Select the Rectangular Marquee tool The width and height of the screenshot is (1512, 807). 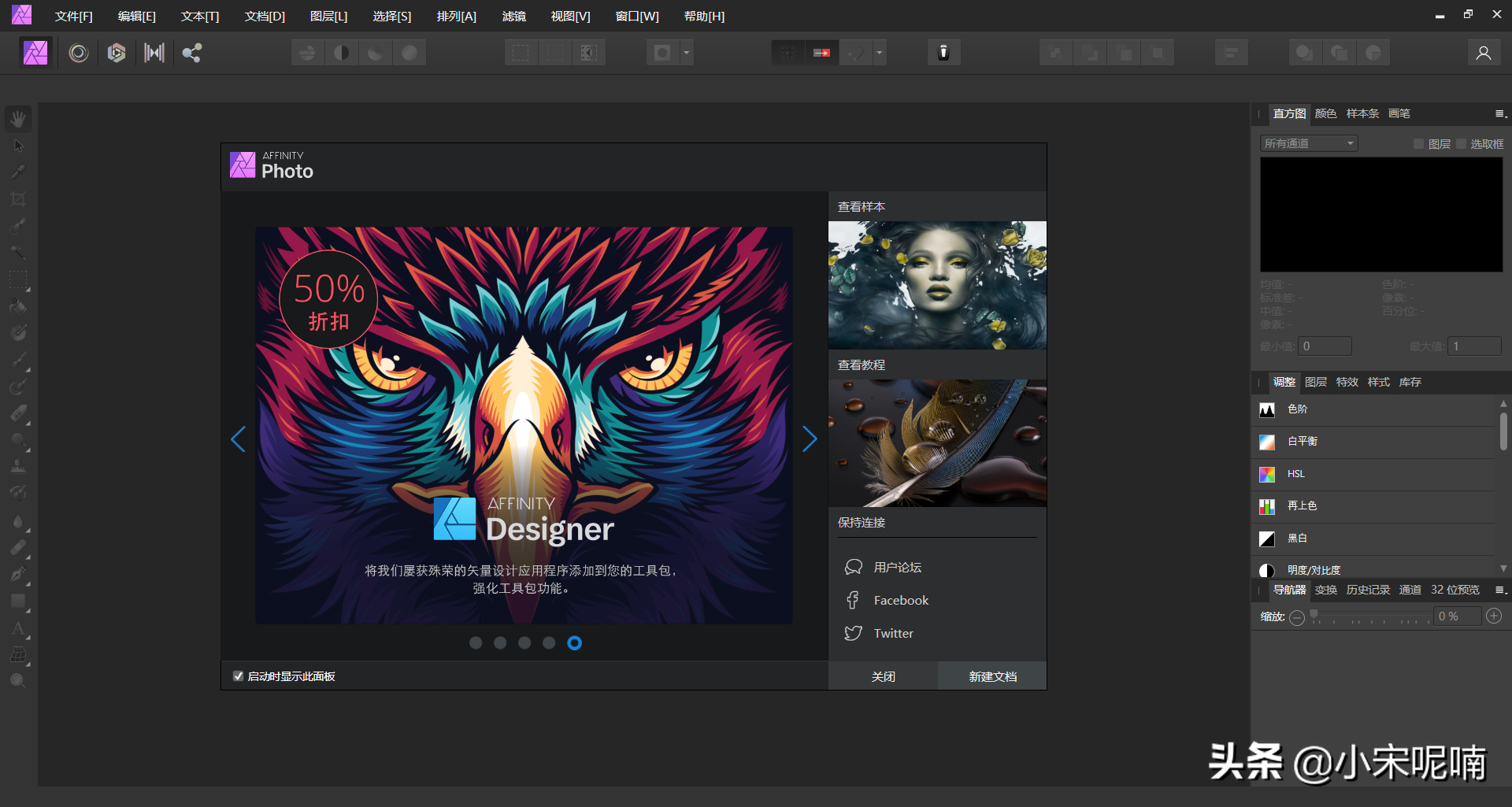18,279
